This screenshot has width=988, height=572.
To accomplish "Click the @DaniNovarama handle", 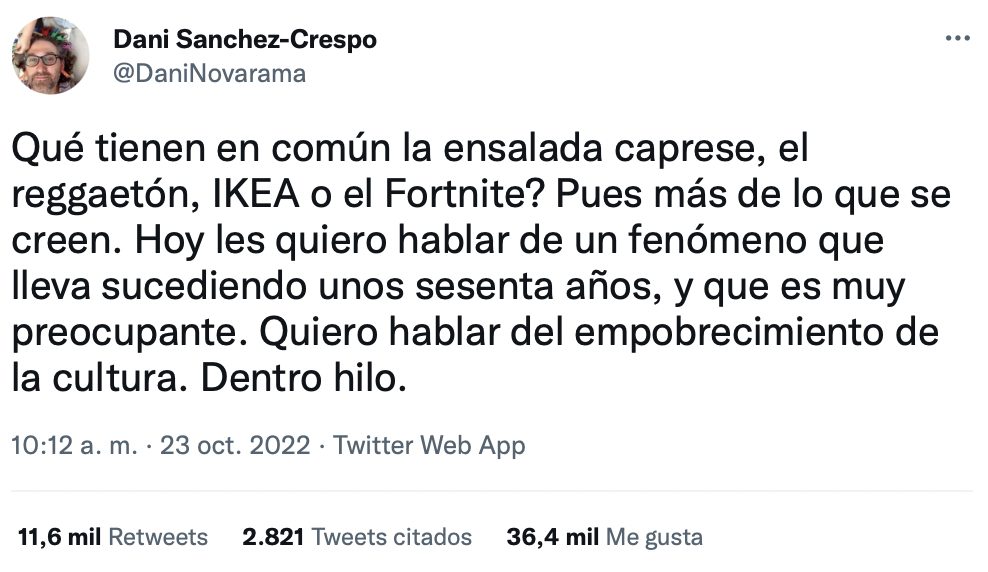I will click(x=208, y=73).
